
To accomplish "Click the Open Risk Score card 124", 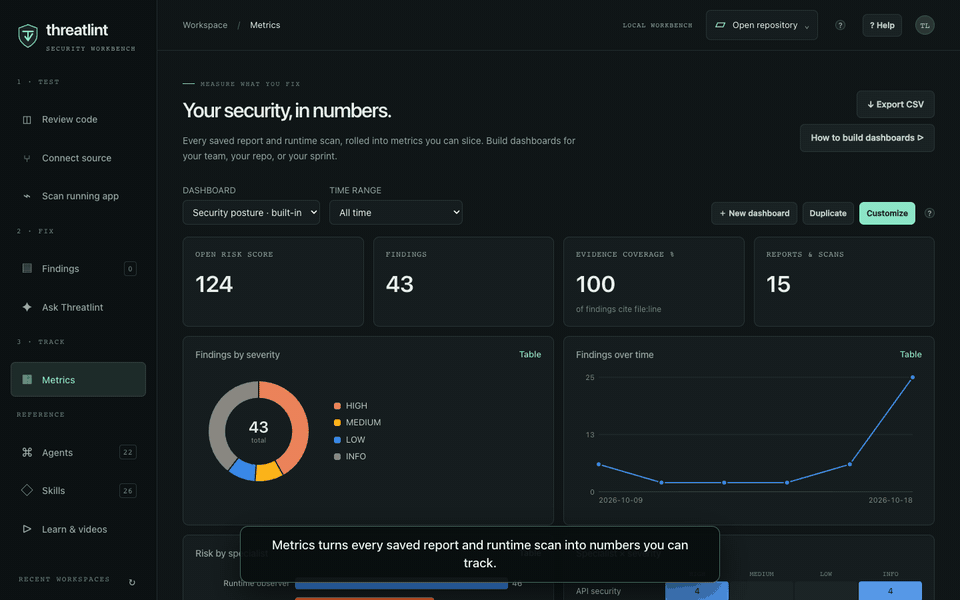I will tap(273, 282).
